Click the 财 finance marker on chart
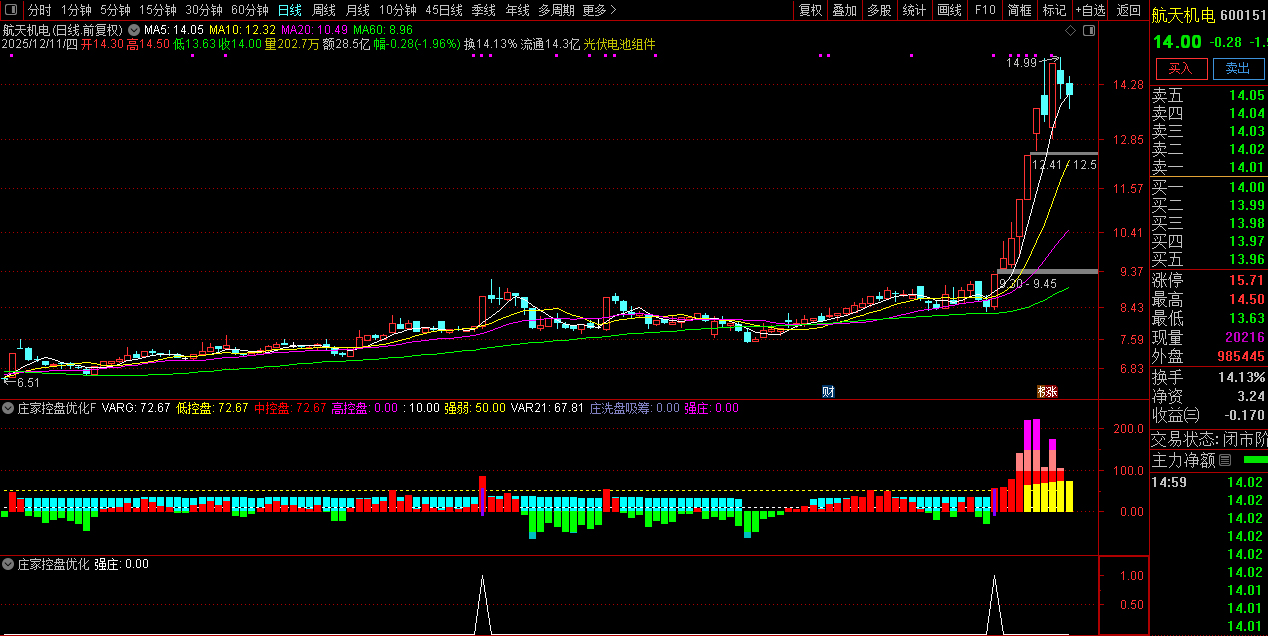Image resolution: width=1268 pixels, height=636 pixels. 828,390
